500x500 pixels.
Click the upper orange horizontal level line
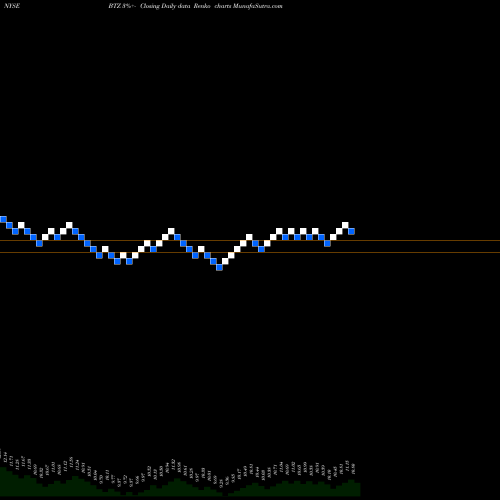click(250, 240)
